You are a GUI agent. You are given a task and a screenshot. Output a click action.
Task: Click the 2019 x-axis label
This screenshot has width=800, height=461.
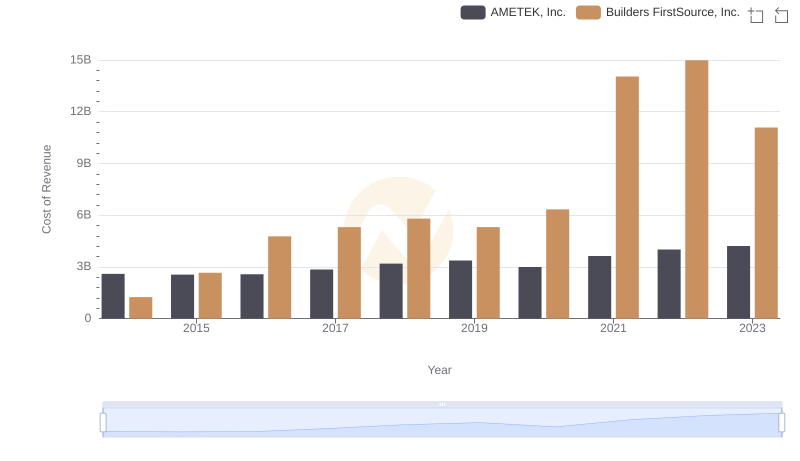(x=474, y=328)
